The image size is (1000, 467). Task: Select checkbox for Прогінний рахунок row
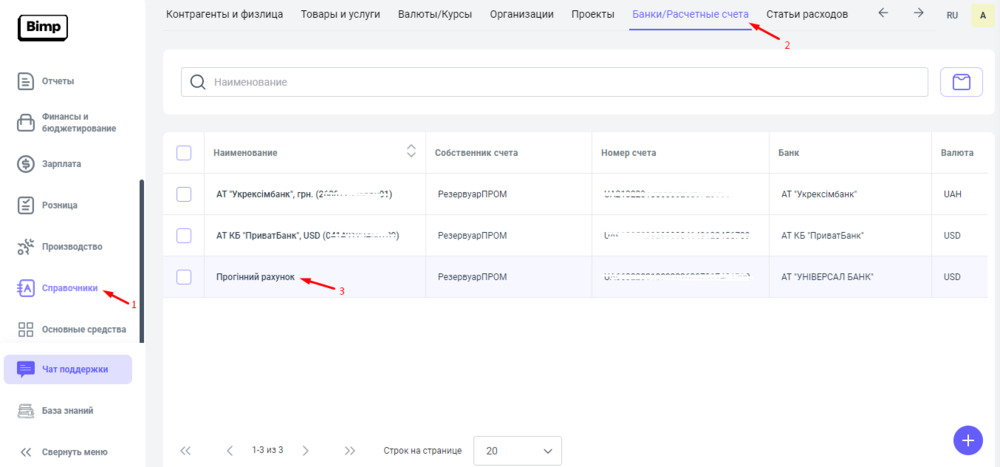[x=184, y=277]
